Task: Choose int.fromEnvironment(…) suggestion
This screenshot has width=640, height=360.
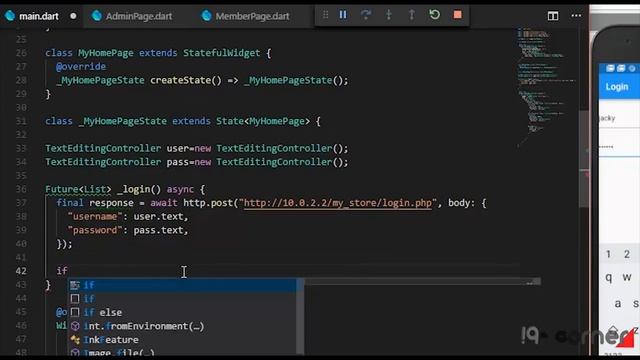Action: pos(182,326)
